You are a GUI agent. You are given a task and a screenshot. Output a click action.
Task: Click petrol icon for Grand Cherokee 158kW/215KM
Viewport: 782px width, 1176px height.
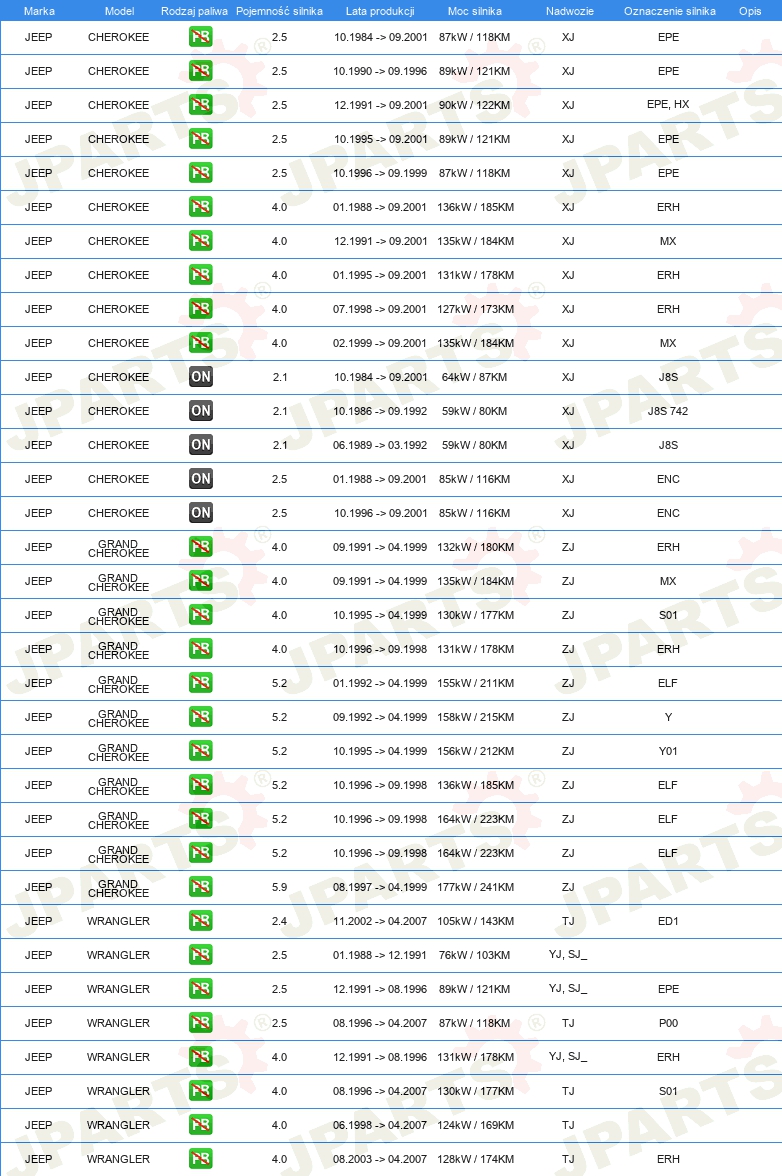click(x=200, y=717)
